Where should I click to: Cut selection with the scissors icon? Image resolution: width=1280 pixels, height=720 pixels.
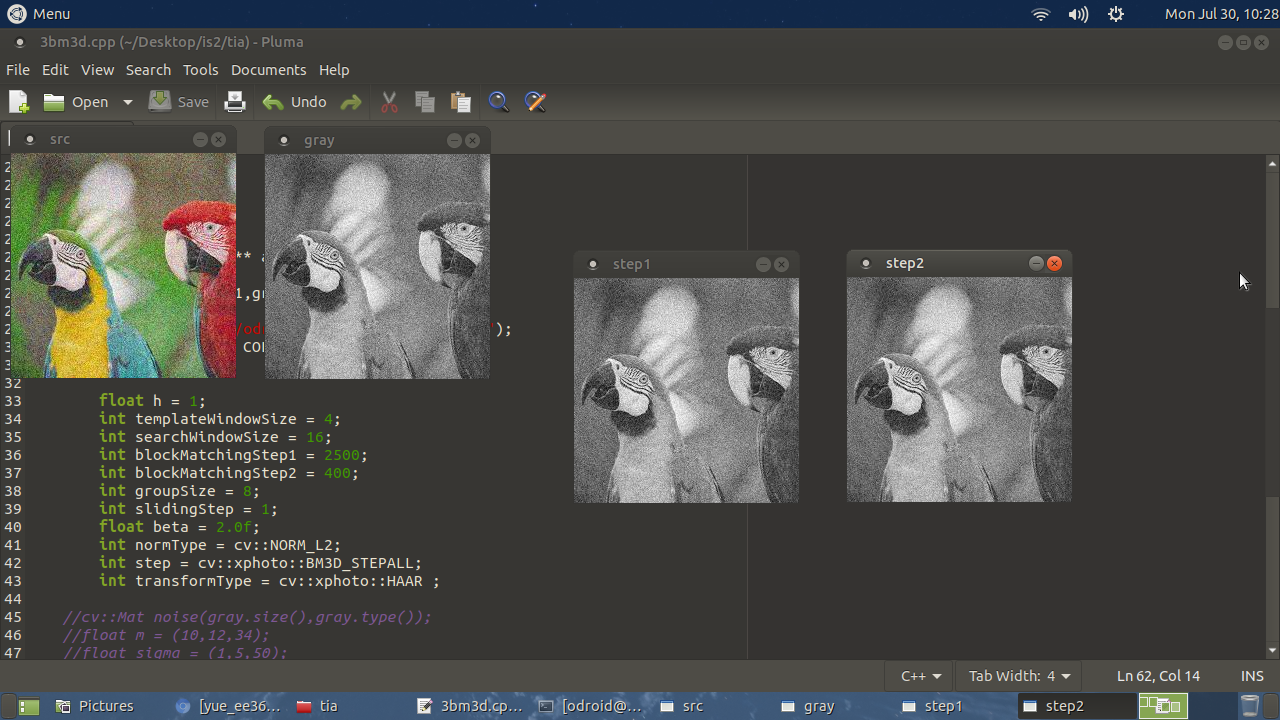pos(389,102)
